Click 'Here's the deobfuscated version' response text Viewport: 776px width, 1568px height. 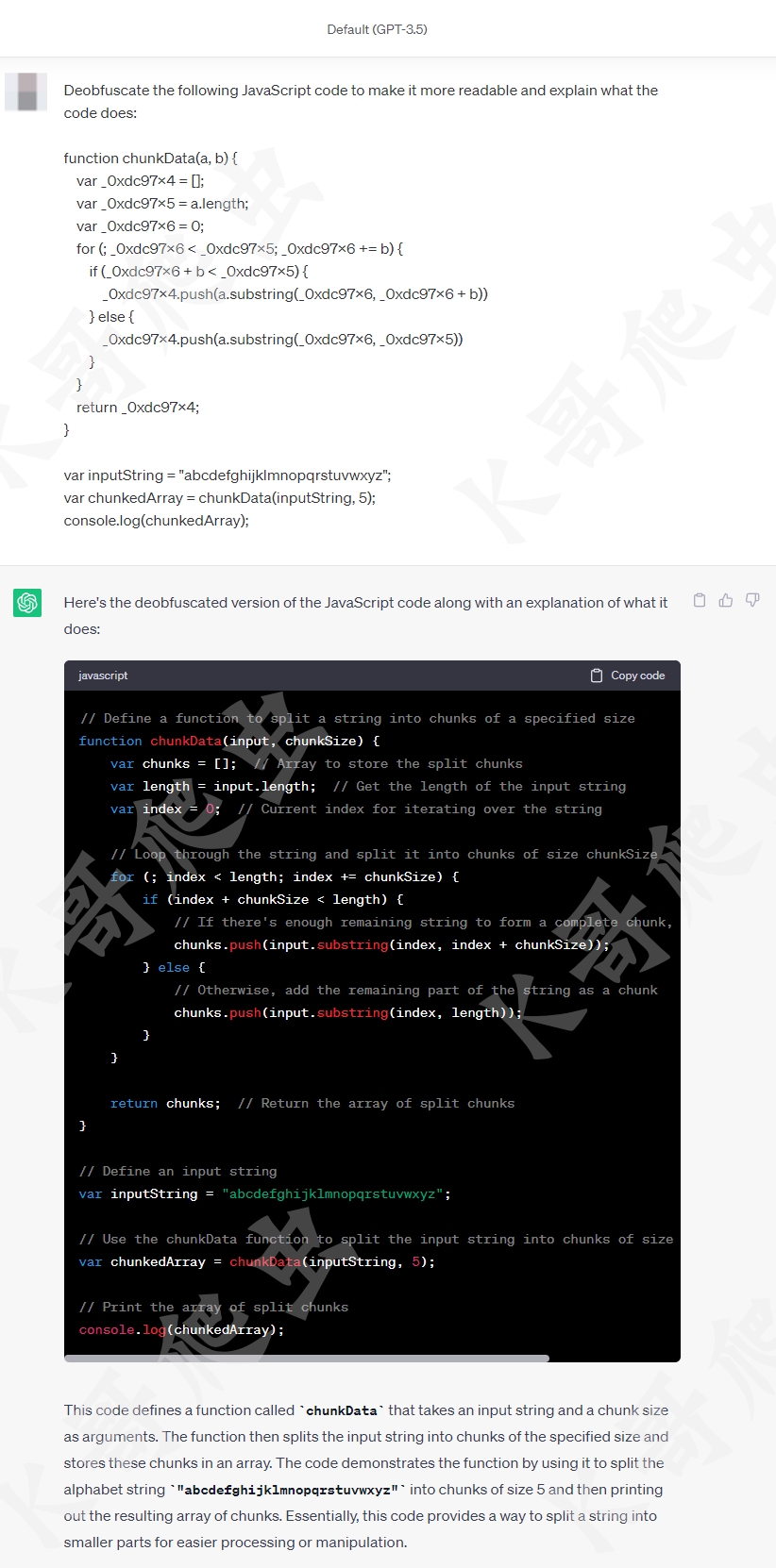pyautogui.click(x=365, y=615)
